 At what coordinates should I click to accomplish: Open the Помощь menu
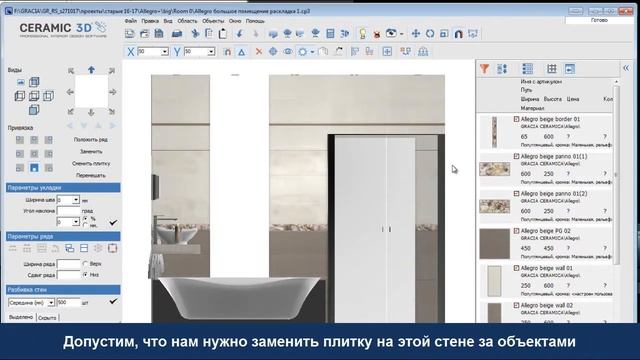tap(255, 21)
